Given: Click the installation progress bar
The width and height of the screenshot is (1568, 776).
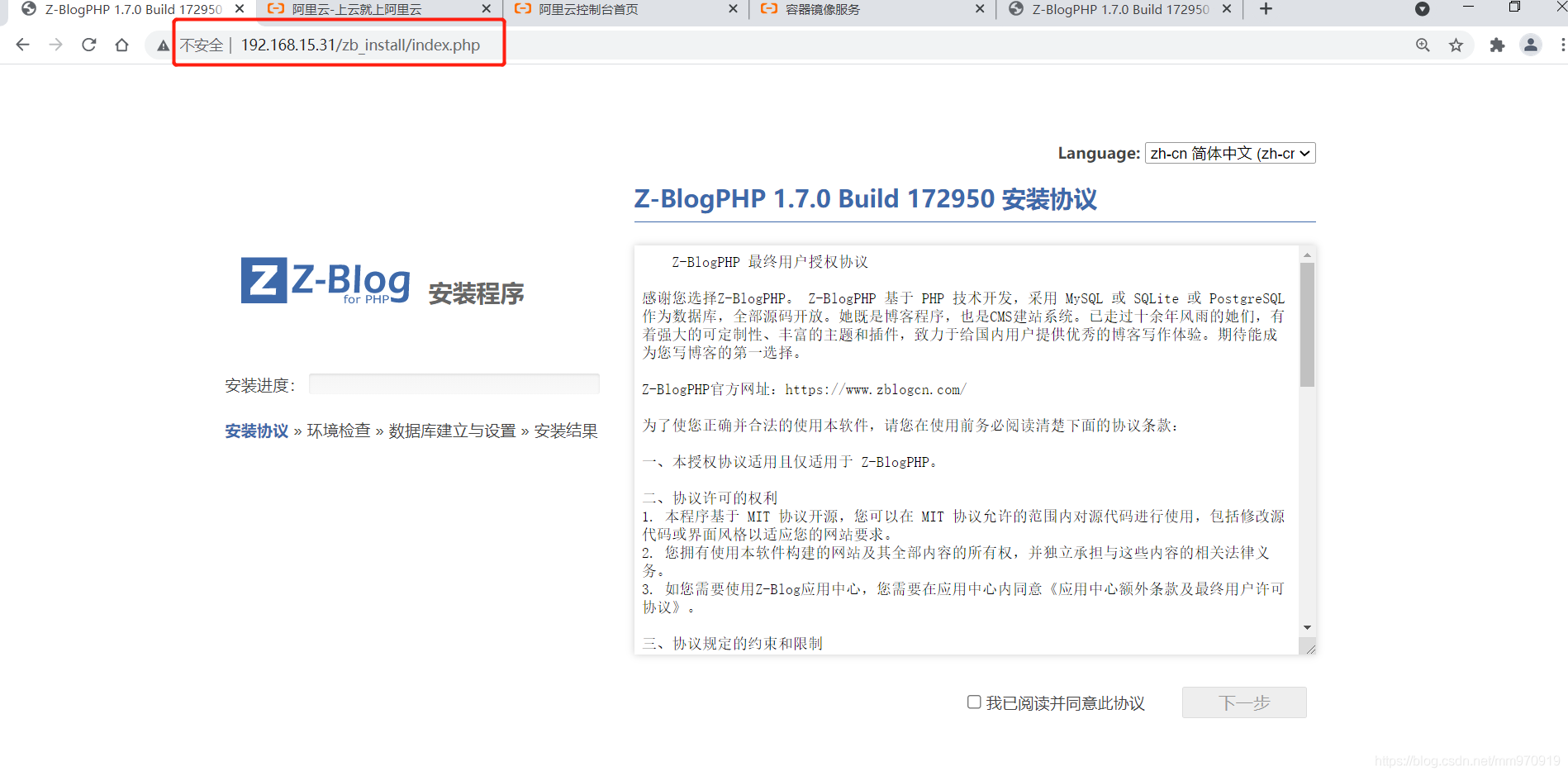Looking at the screenshot, I should (x=454, y=384).
